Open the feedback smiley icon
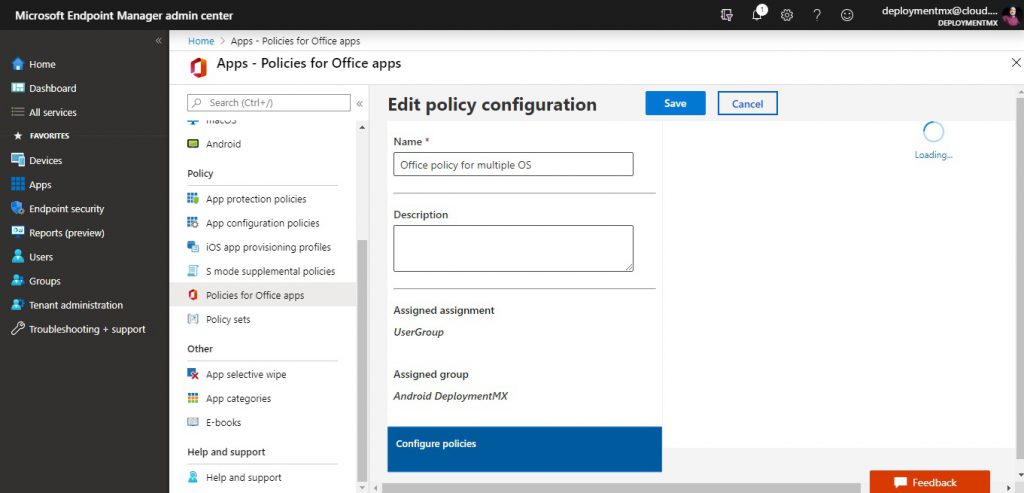Screen dimensions: 1024x493 (x=847, y=15)
